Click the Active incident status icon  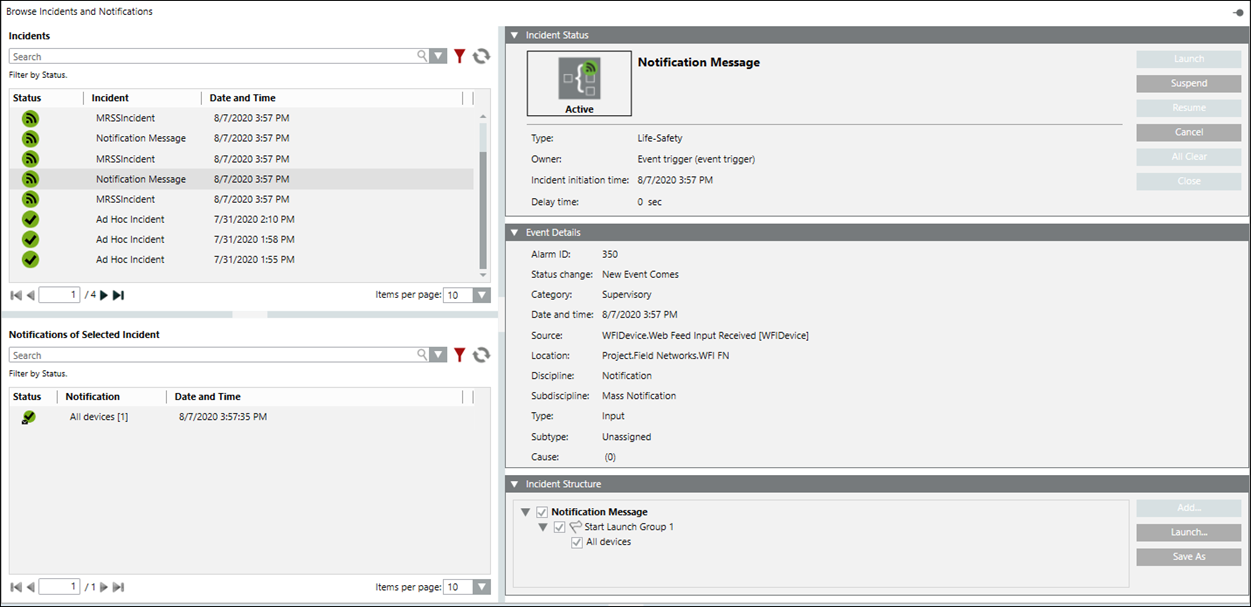[579, 83]
